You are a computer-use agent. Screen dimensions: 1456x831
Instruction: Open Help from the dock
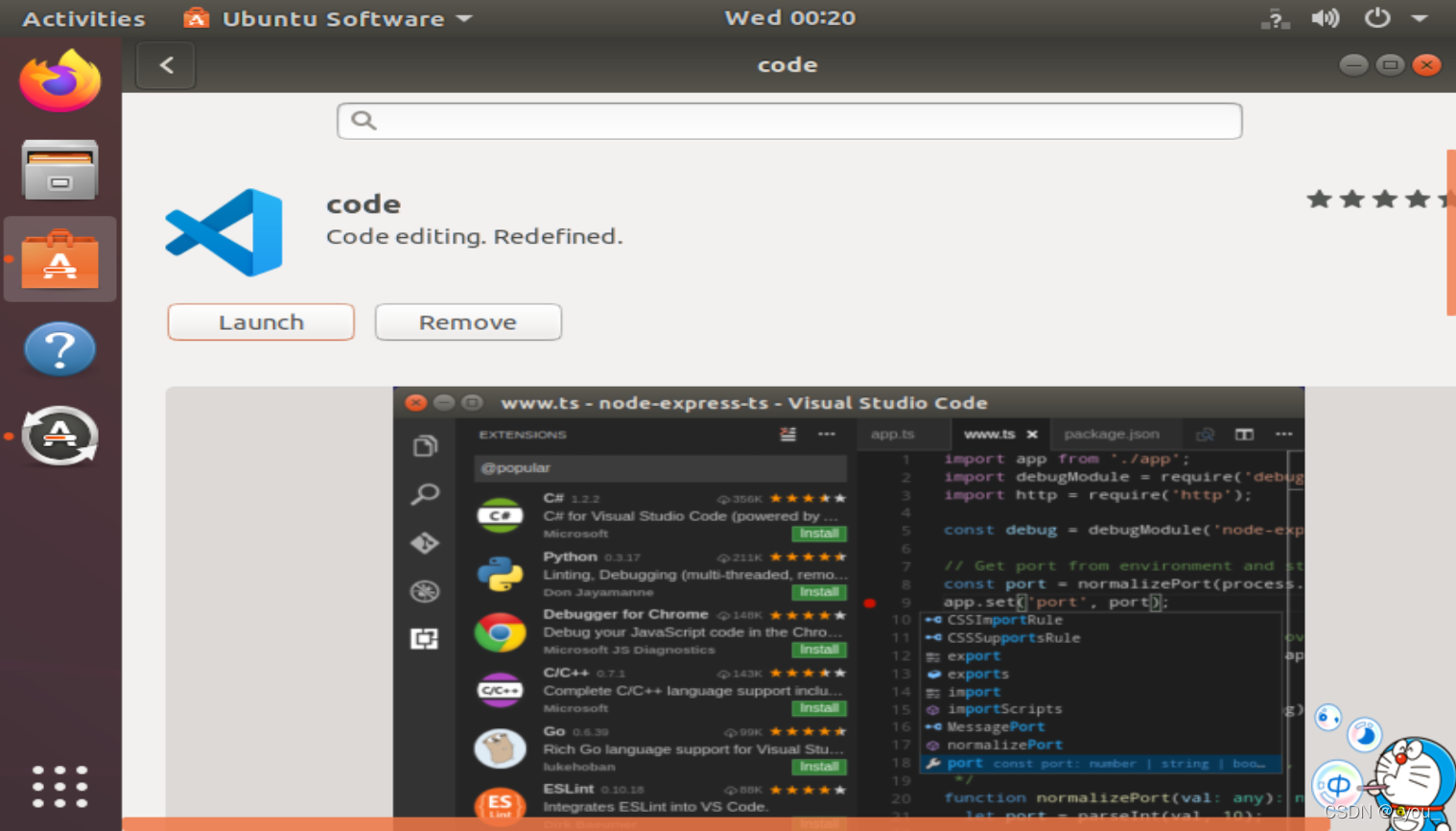(x=59, y=348)
